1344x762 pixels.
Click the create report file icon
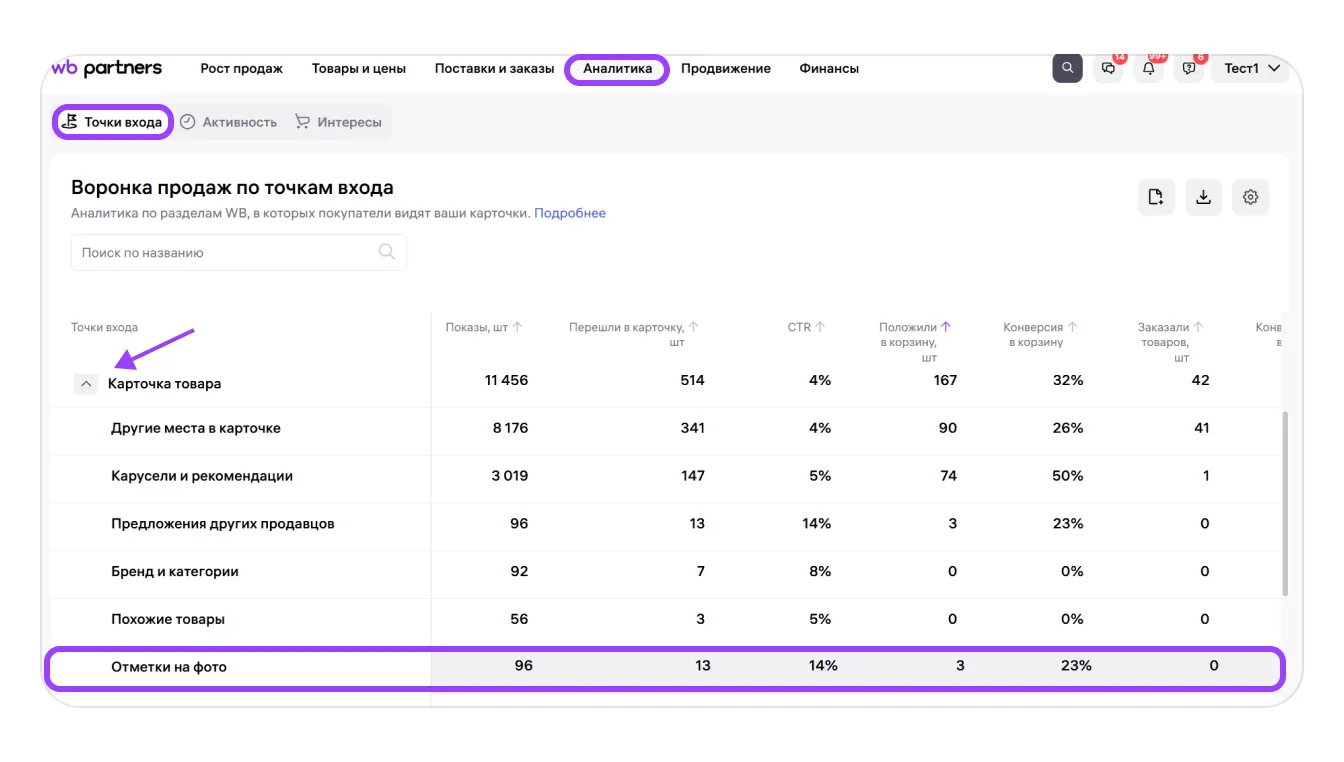[x=1156, y=197]
